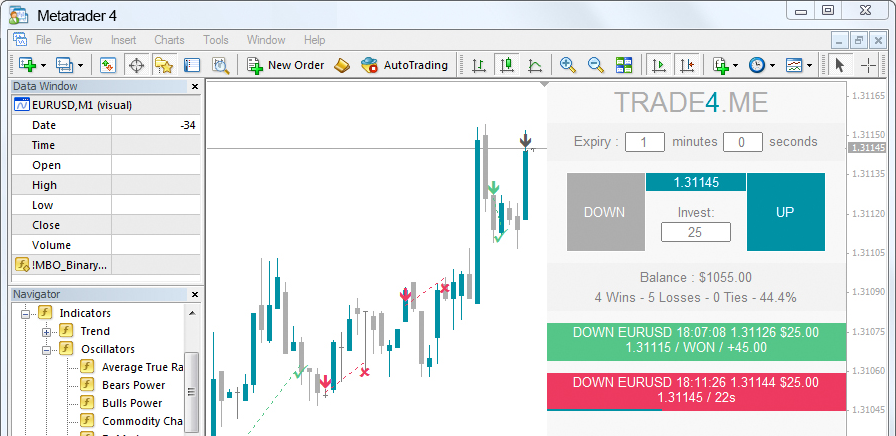Viewport: 896px width, 436px height.
Task: Open the Strategy Tester icon
Action: (x=221, y=65)
